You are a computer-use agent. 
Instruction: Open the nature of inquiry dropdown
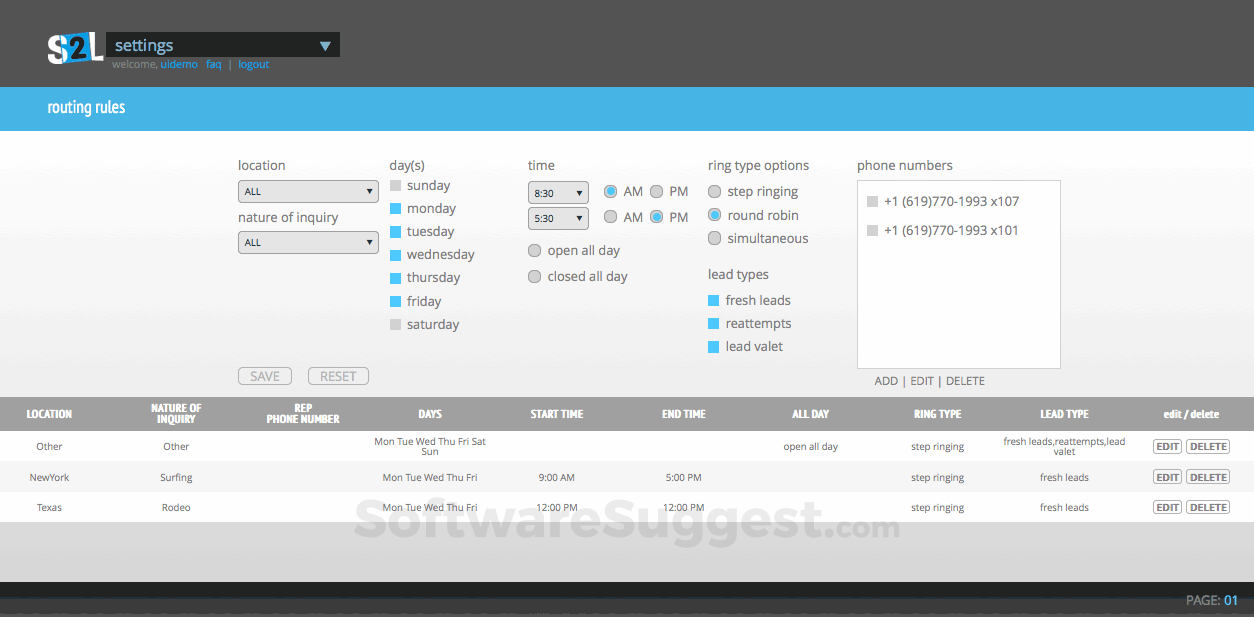pyautogui.click(x=308, y=242)
